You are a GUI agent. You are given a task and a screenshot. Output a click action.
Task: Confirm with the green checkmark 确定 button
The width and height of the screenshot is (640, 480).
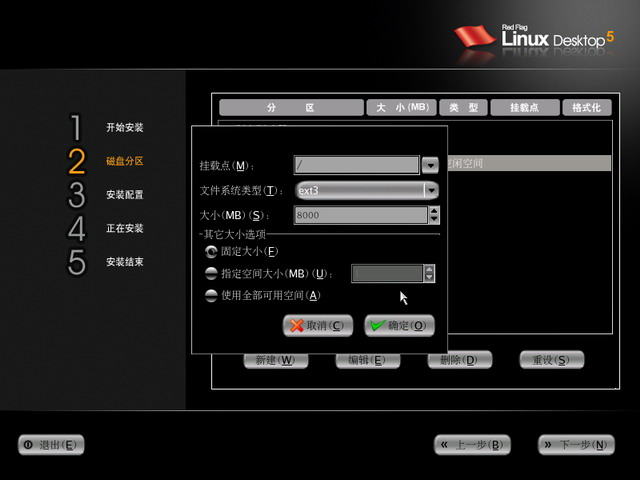tap(377, 325)
